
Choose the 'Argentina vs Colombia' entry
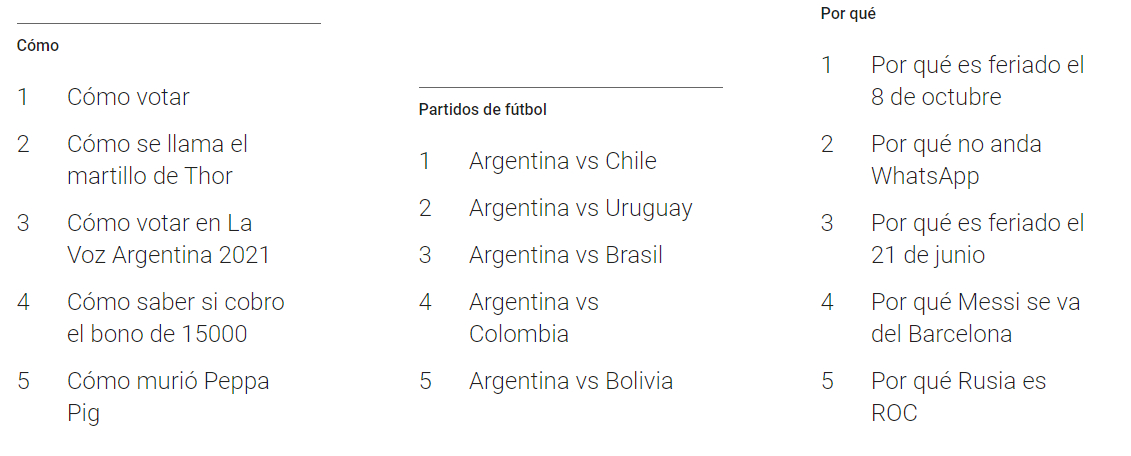(x=534, y=317)
